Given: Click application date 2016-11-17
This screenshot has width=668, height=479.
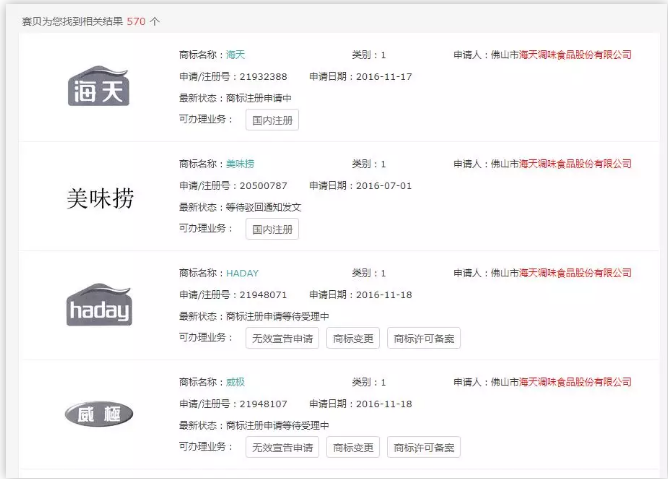Looking at the screenshot, I should tap(384, 77).
